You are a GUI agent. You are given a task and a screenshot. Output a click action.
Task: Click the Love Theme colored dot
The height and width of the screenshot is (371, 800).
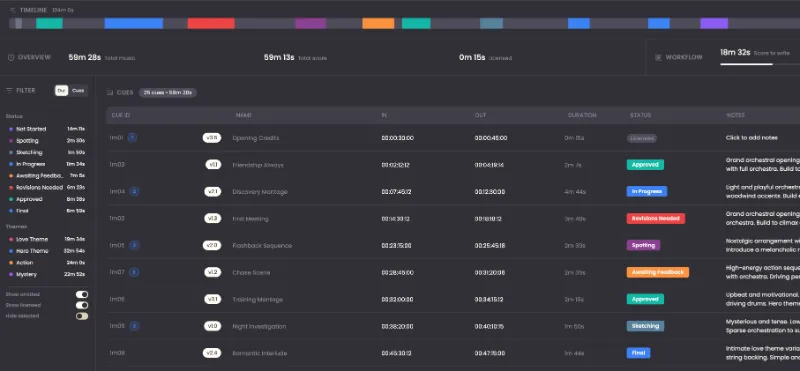[x=11, y=239]
